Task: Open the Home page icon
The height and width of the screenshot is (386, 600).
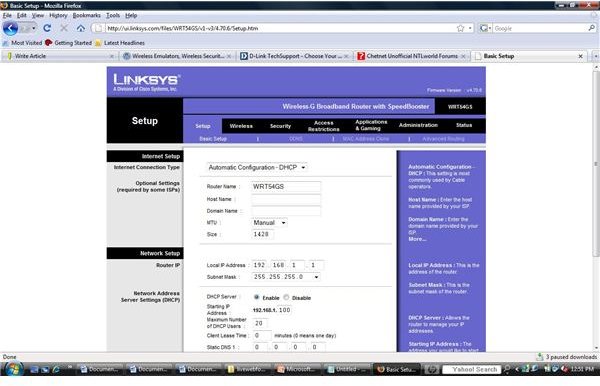Action: tap(80, 28)
